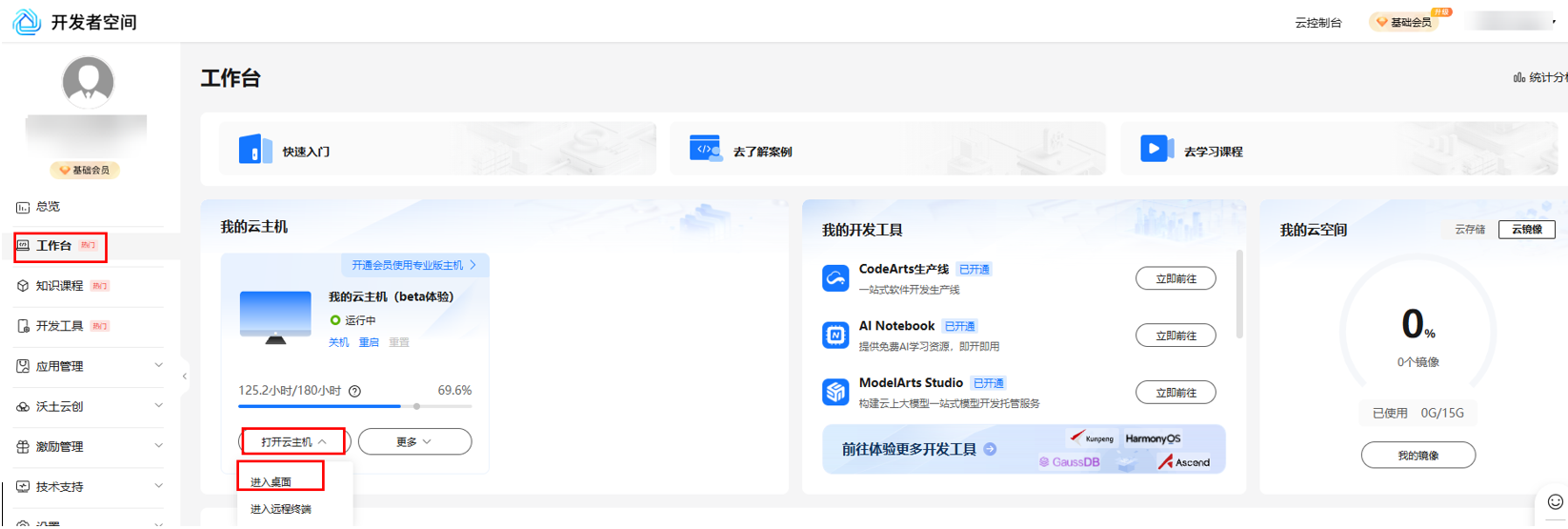1568x529 pixels.
Task: Click the ModelArts Studio icon
Action: 835,392
